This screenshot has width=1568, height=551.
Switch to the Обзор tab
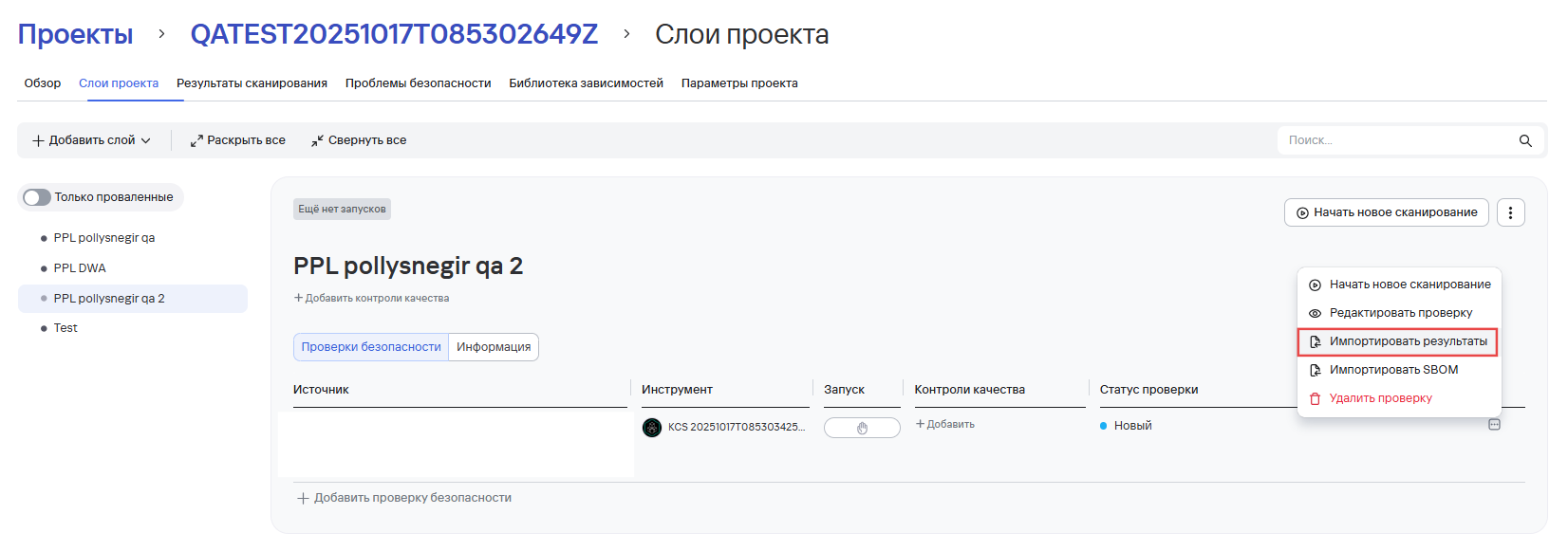(43, 83)
